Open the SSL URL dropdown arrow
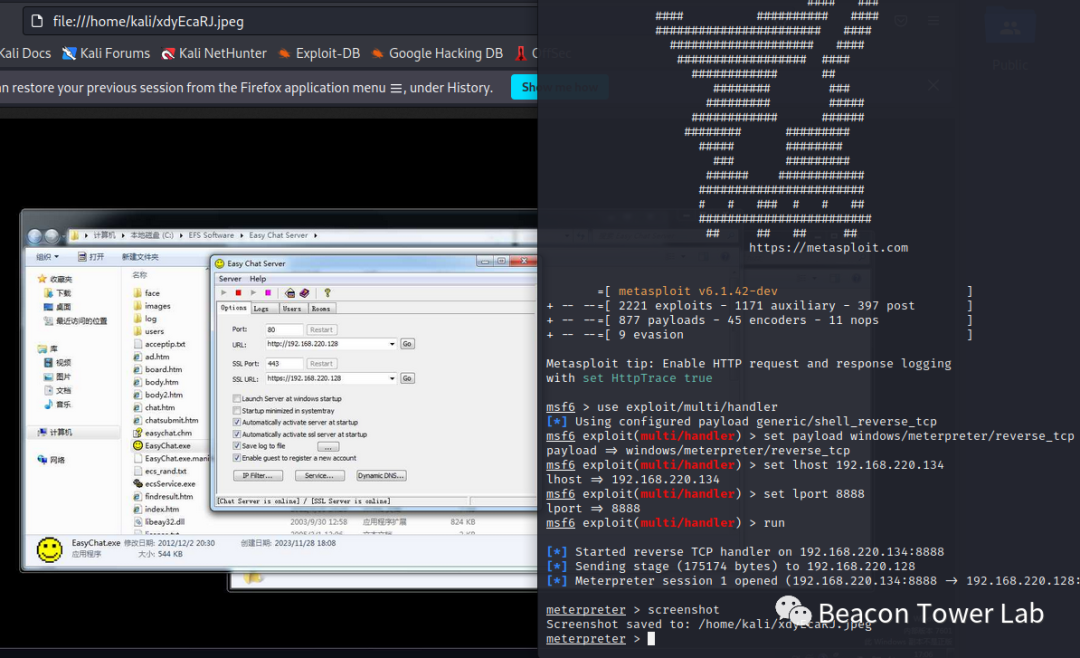The height and width of the screenshot is (658, 1080). pyautogui.click(x=392, y=378)
